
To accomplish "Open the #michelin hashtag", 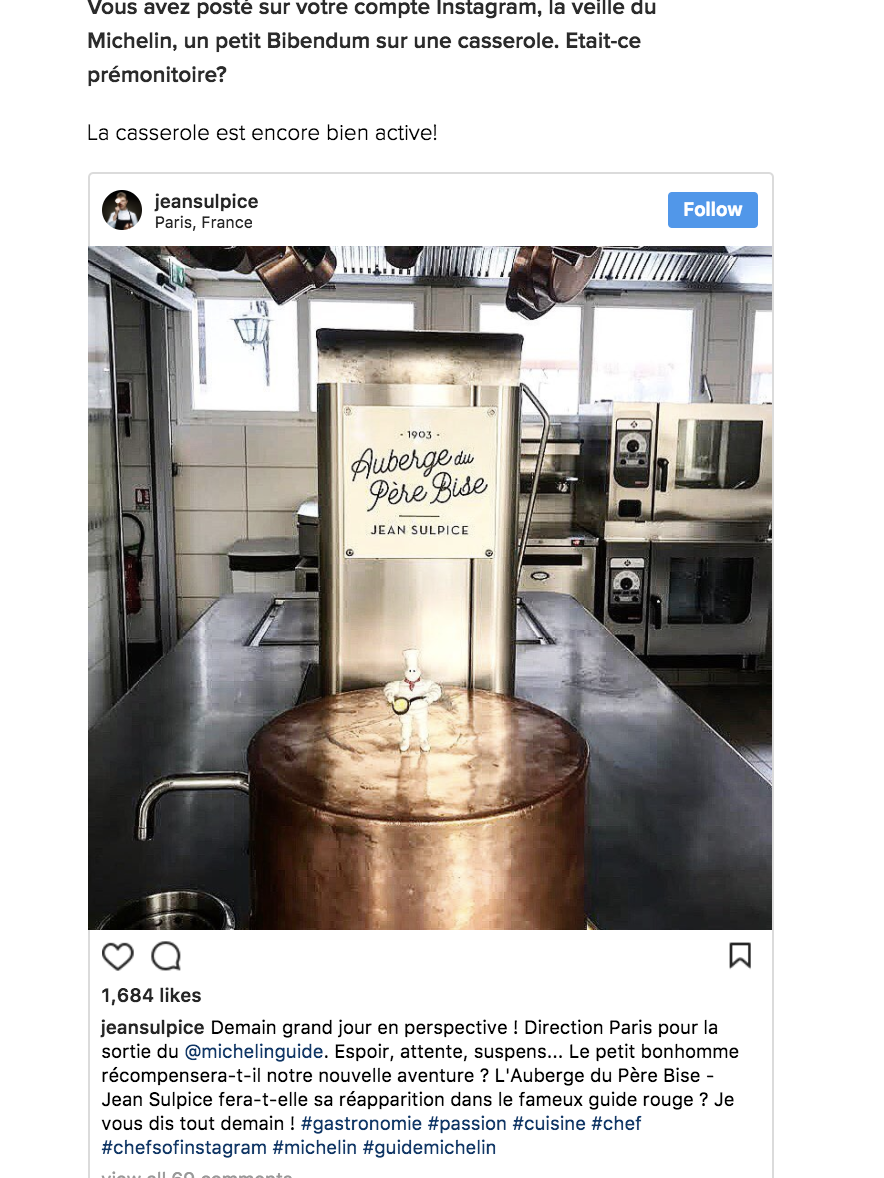I will click(315, 1147).
